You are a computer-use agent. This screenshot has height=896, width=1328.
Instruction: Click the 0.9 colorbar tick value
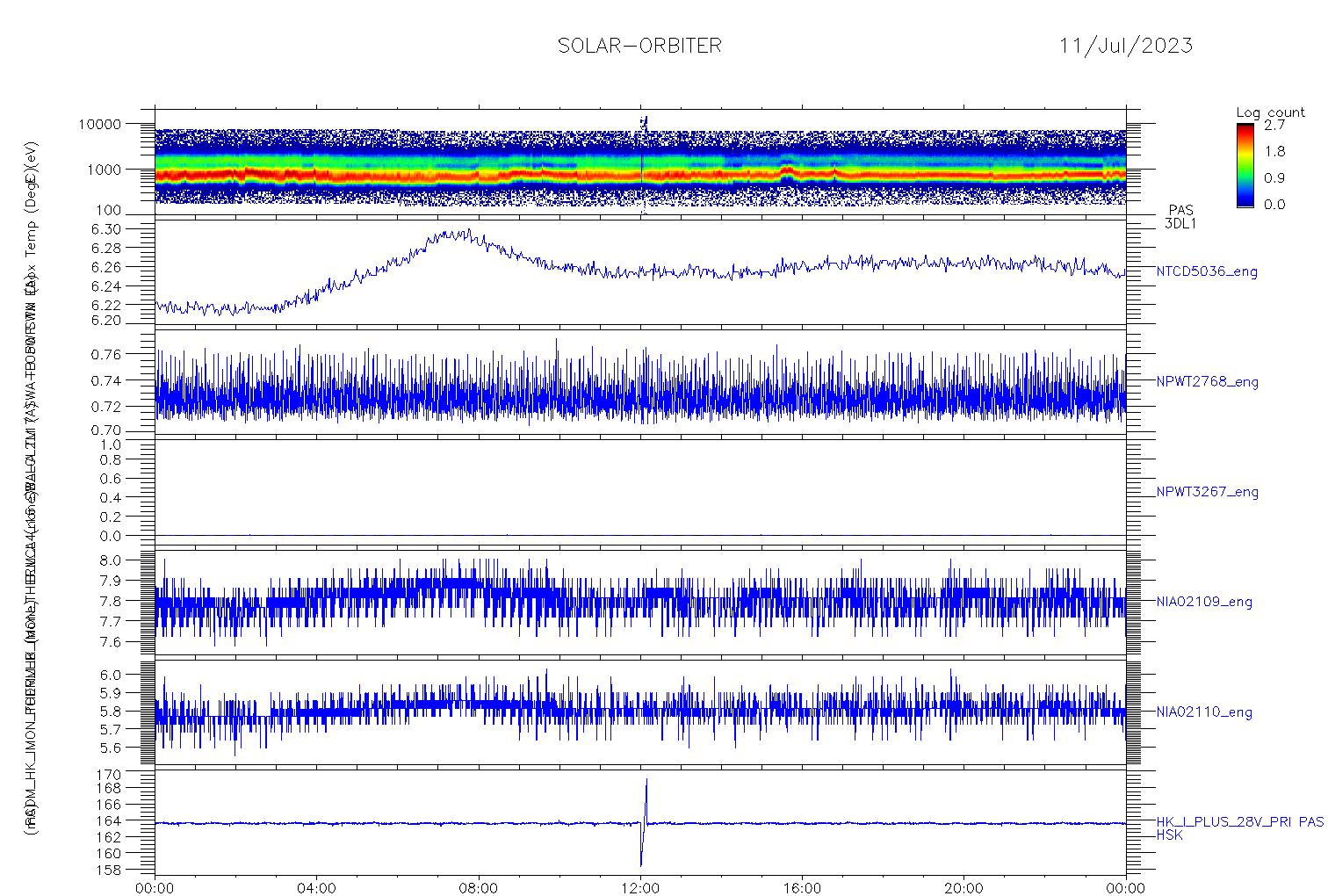pos(1274,178)
